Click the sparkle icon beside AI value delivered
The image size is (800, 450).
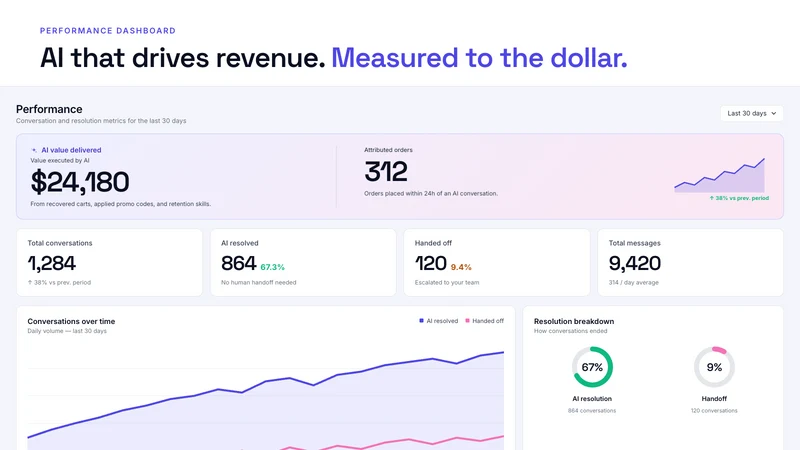tap(34, 150)
